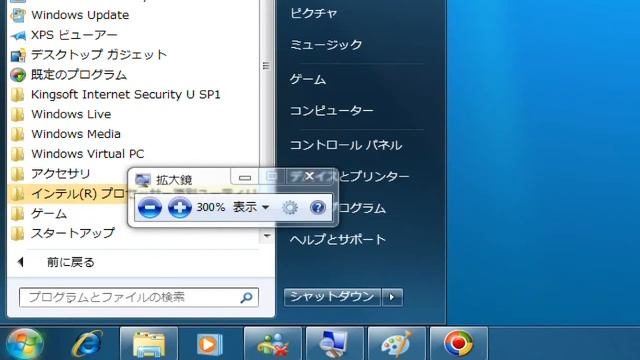Open ゲーム in the right pane

click(308, 79)
